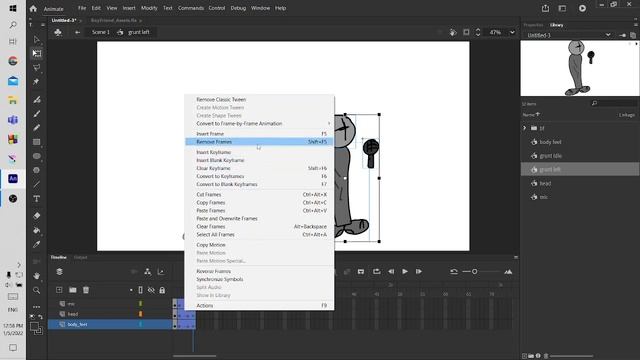This screenshot has width=640, height=360.
Task: Expand Convert to Frame-by-Frame Animation submenu
Action: 259,123
